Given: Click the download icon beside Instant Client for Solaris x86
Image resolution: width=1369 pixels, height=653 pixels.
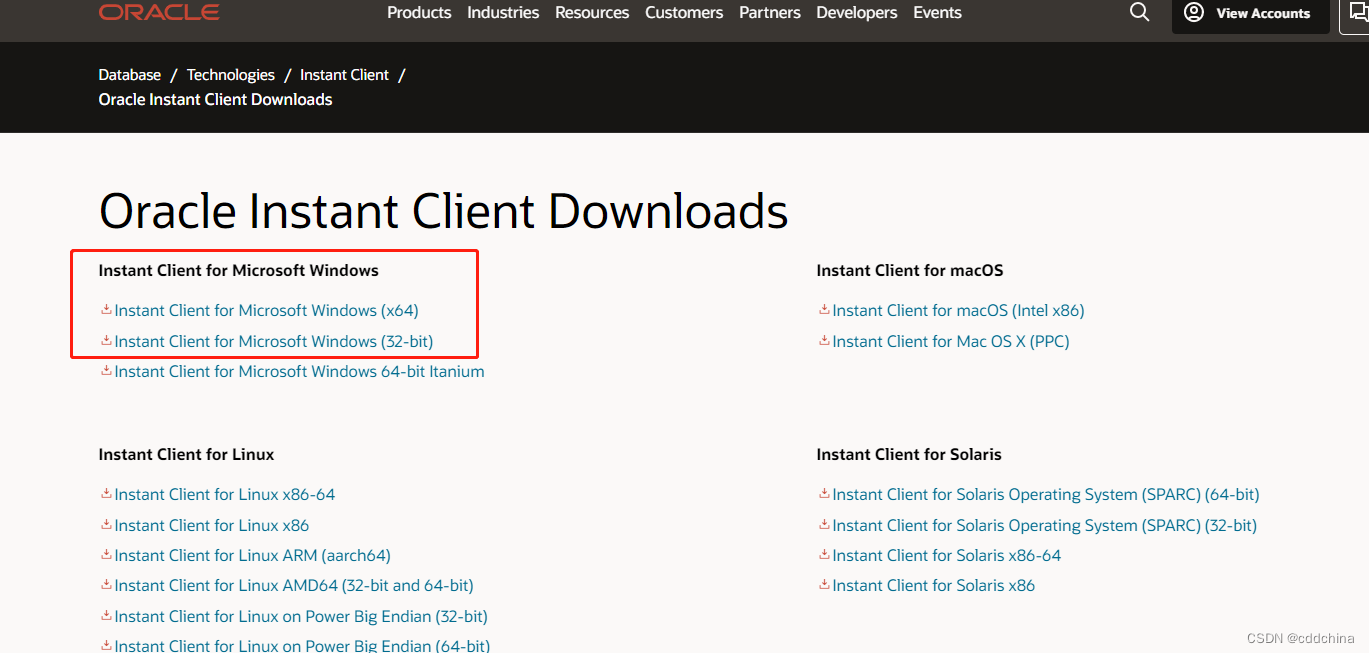Looking at the screenshot, I should point(822,585).
